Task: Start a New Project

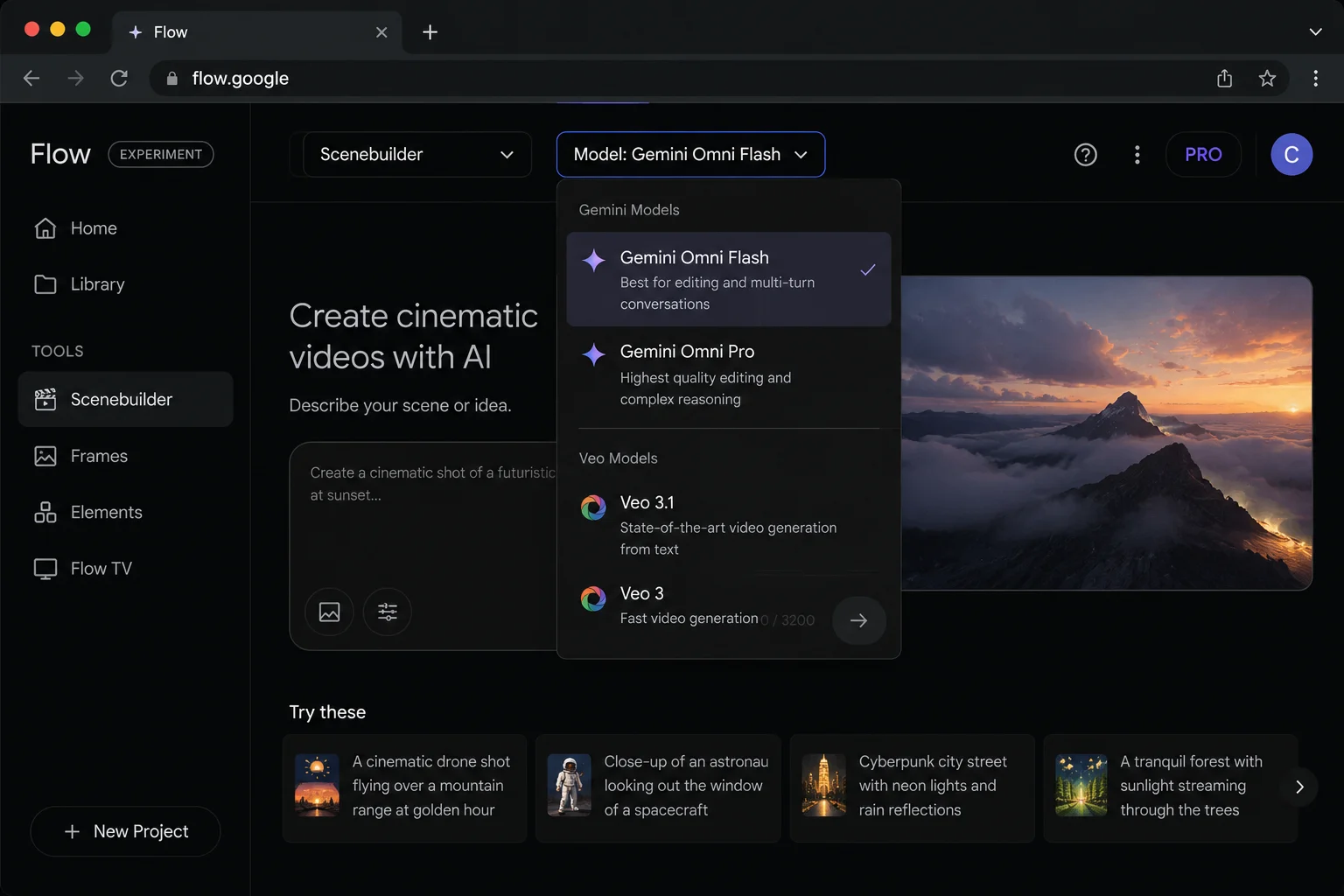Action: (125, 831)
